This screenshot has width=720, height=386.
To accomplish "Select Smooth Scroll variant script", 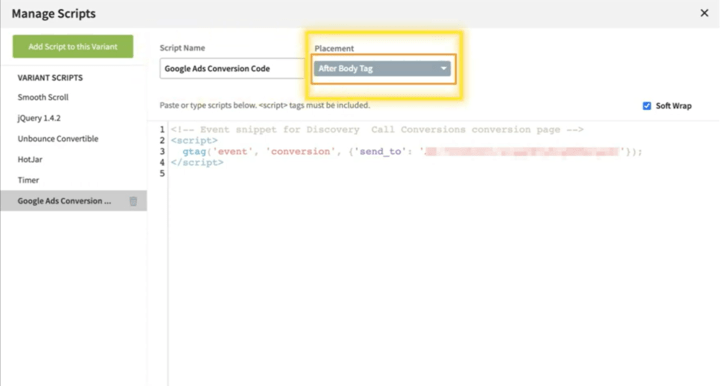I will click(x=43, y=97).
